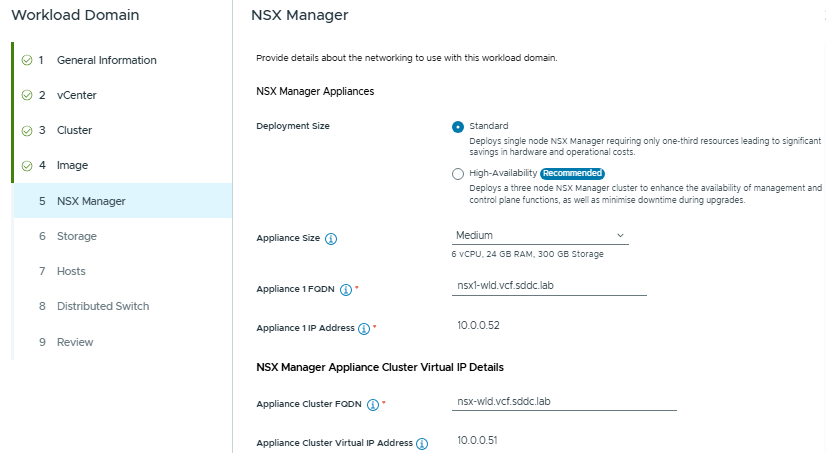The height and width of the screenshot is (453, 826).
Task: Click the Recommended badge next to High-Availability
Action: click(573, 173)
